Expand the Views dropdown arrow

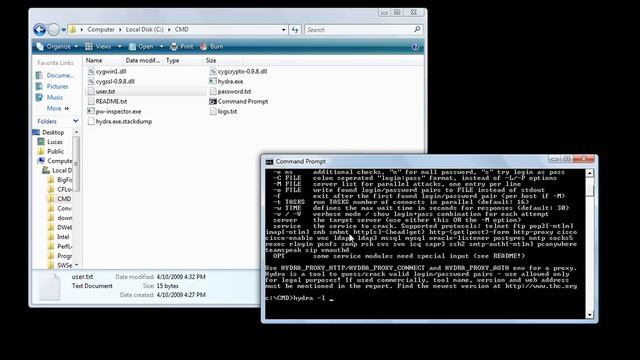point(120,47)
